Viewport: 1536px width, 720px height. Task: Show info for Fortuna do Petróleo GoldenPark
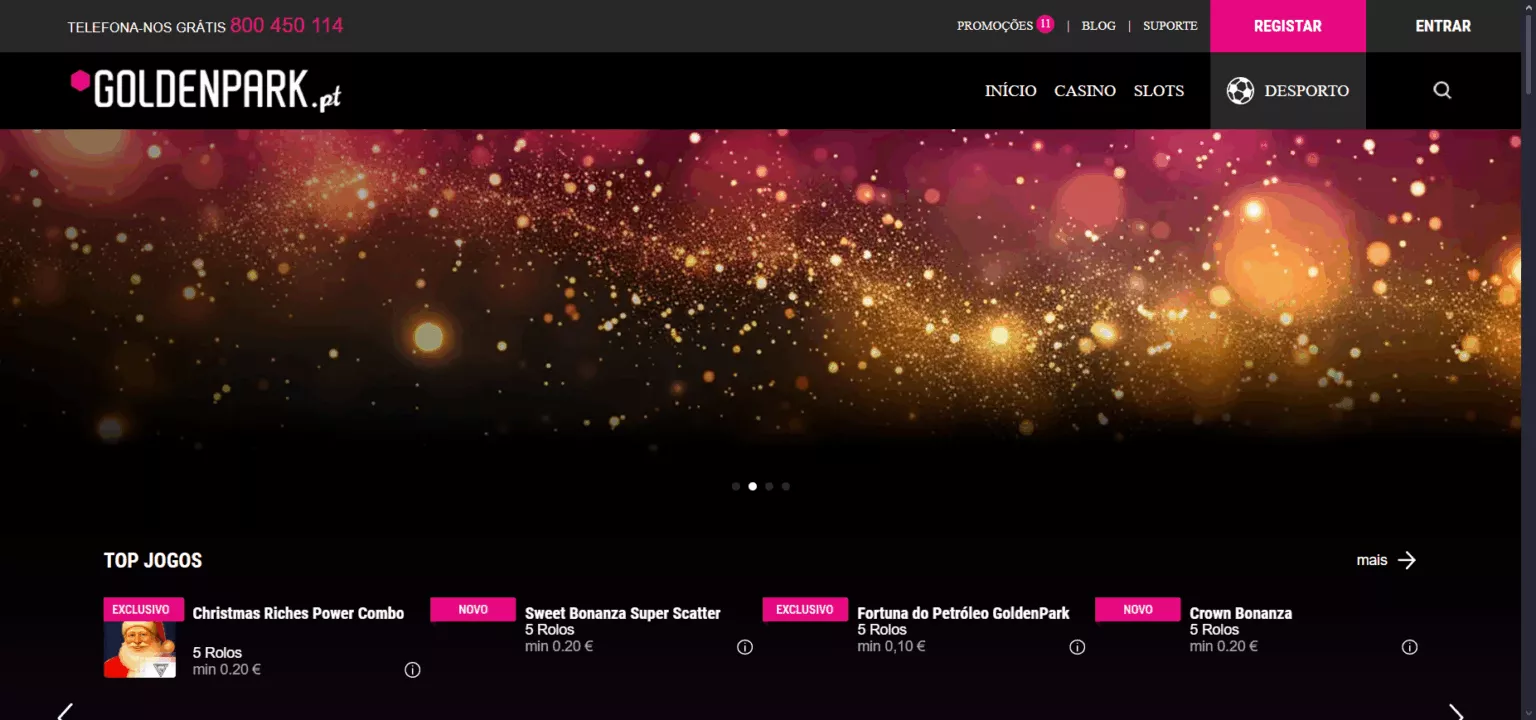(x=1077, y=647)
